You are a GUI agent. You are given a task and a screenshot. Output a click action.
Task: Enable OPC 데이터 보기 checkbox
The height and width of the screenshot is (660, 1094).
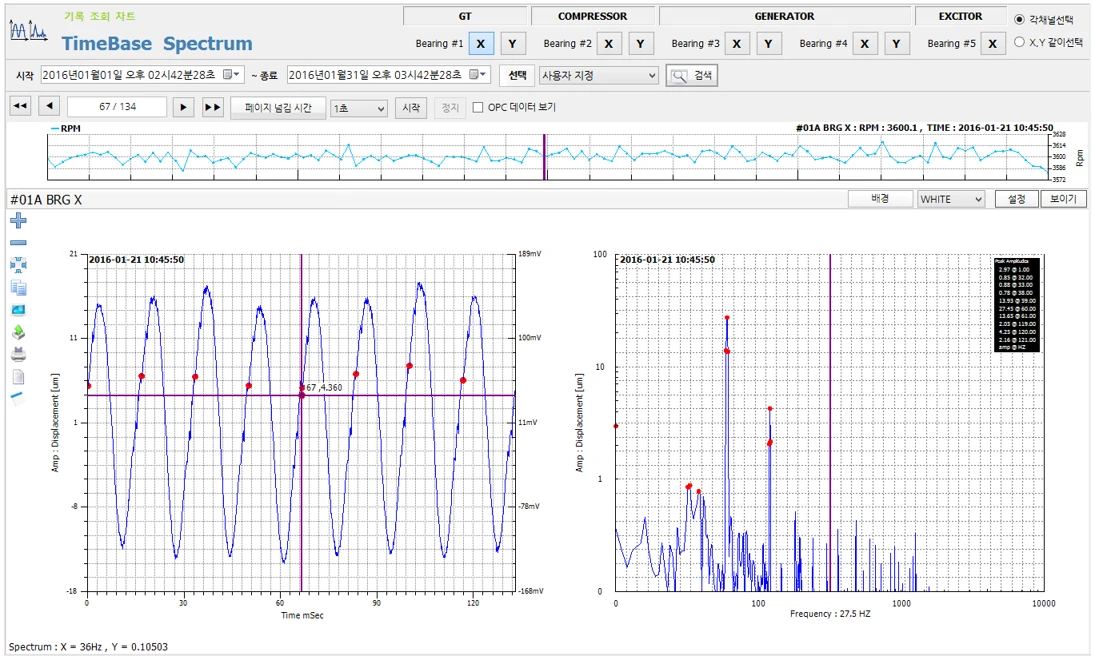478,107
